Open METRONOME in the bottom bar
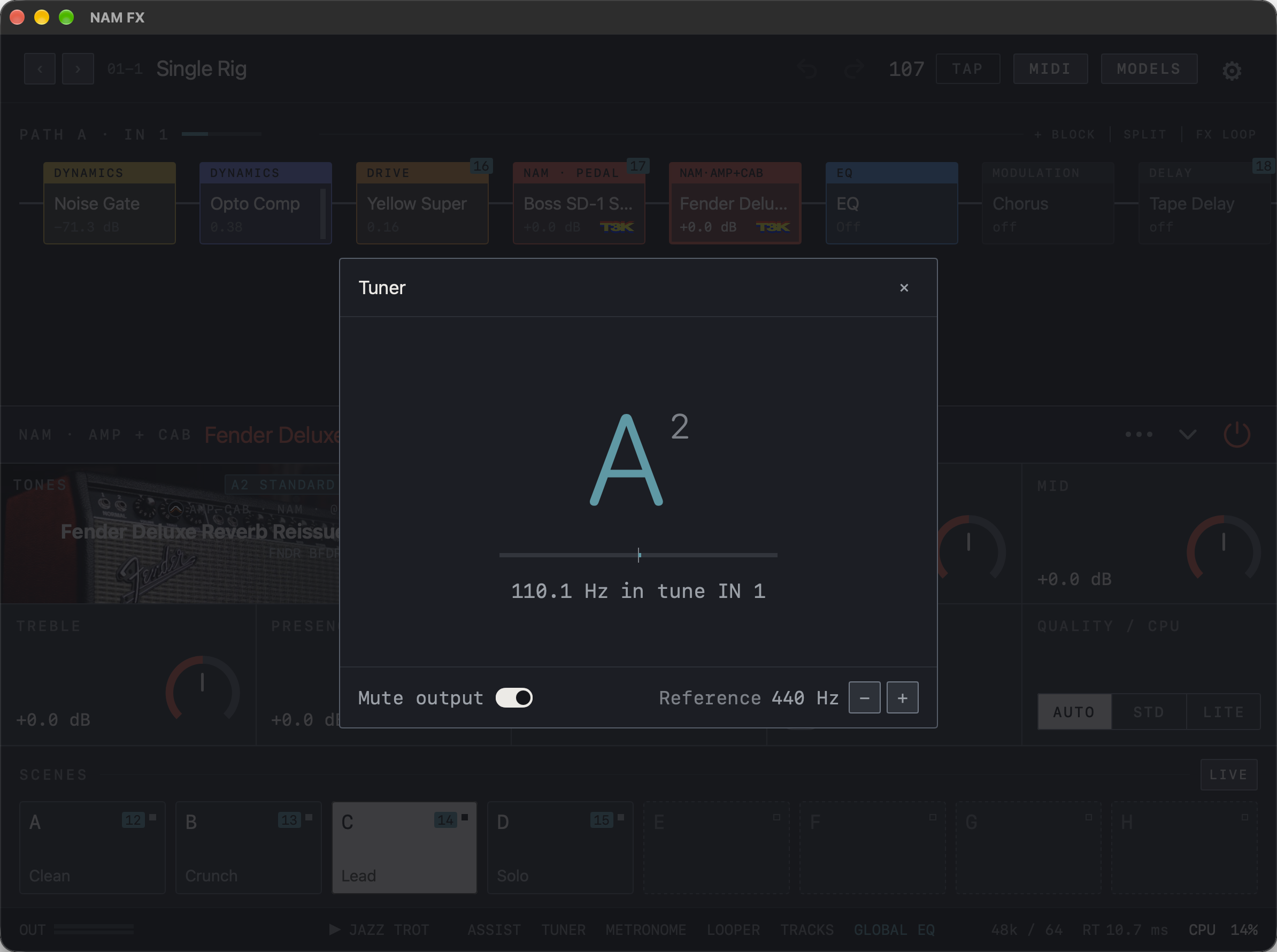The height and width of the screenshot is (952, 1277). [646, 930]
